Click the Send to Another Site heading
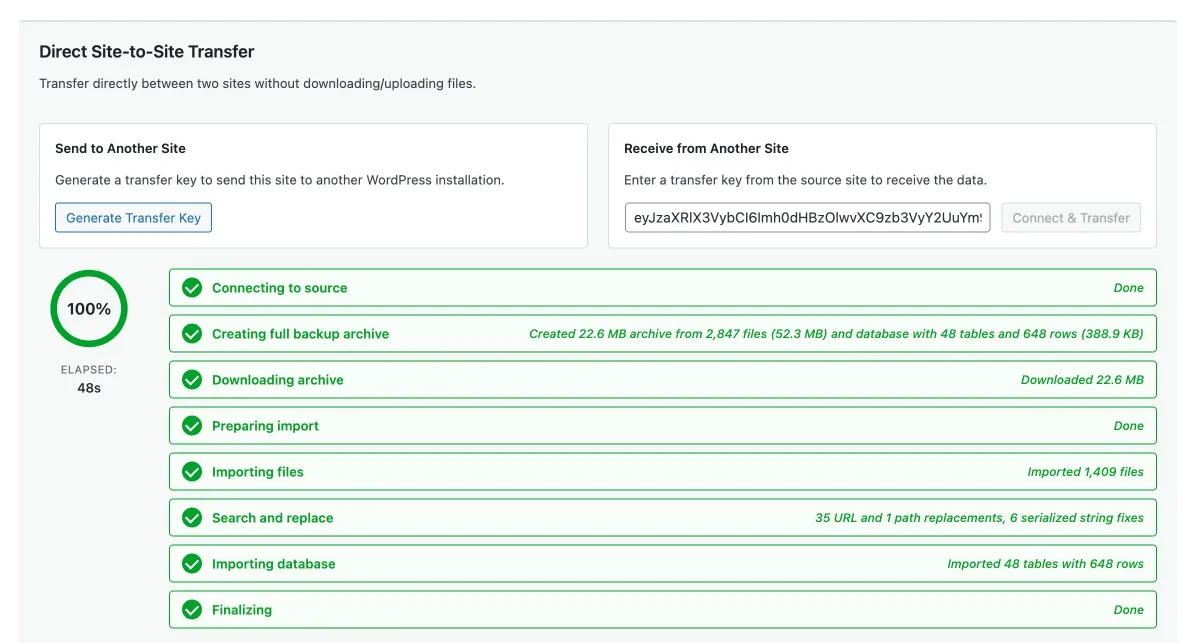This screenshot has height=643, width=1193. point(120,148)
